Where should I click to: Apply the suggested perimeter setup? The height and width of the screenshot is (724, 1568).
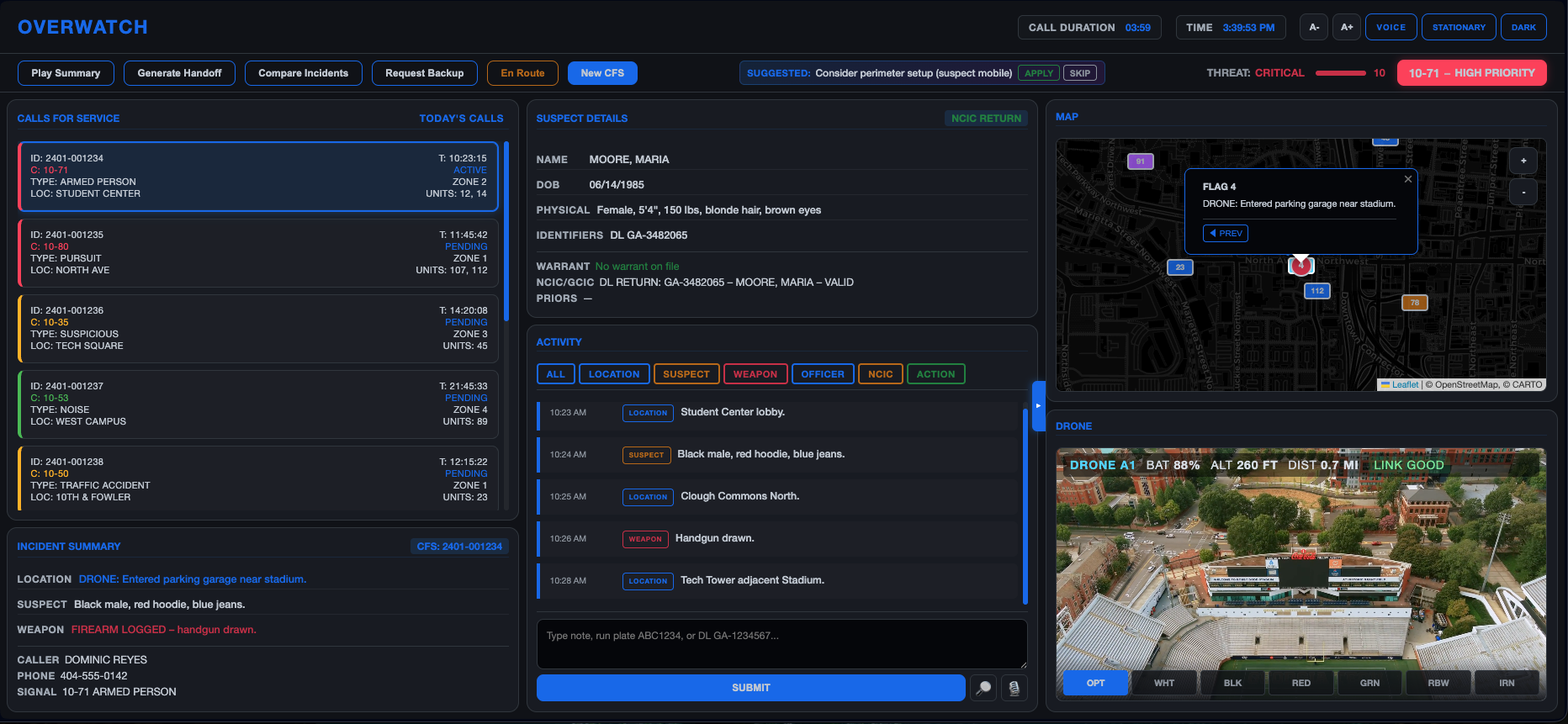[1039, 73]
